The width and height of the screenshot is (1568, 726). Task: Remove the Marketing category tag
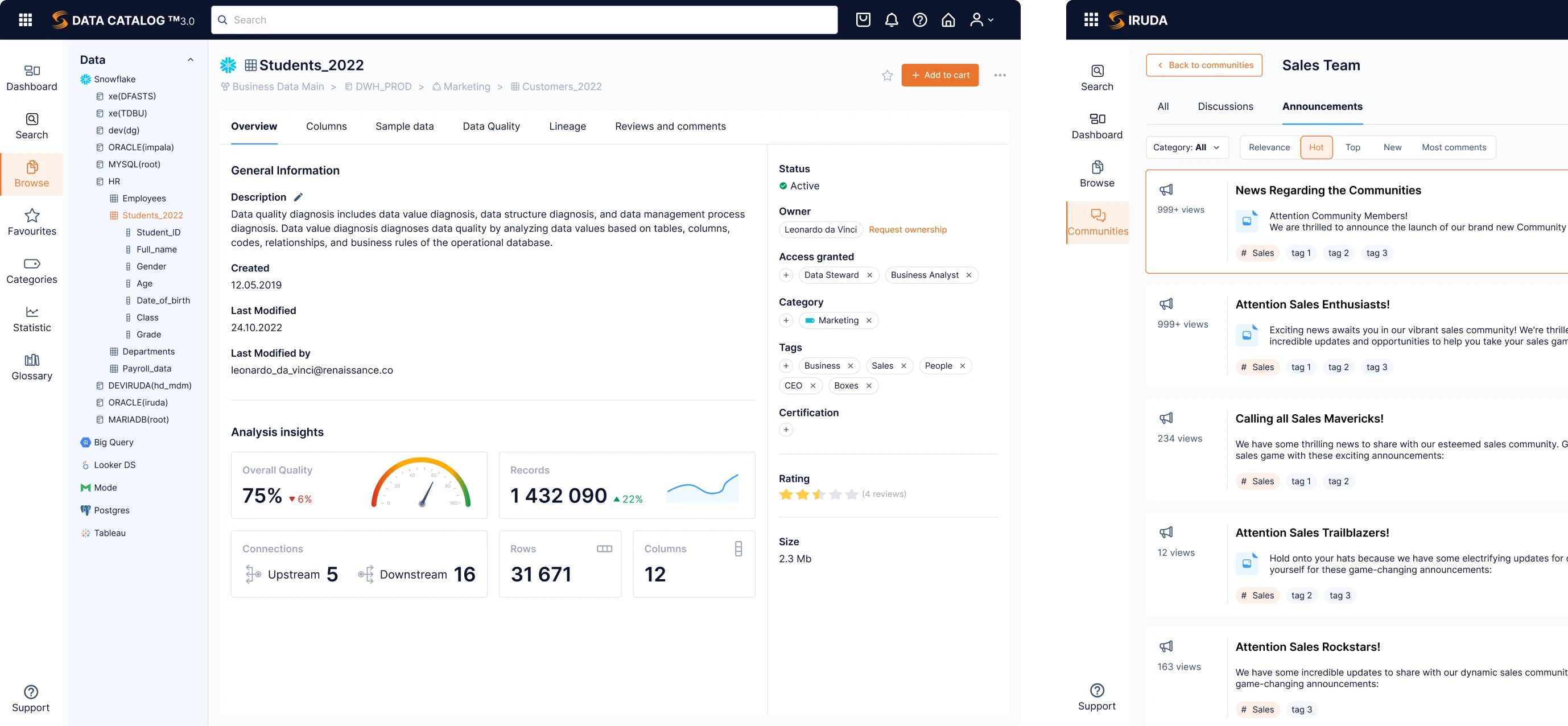pos(869,320)
